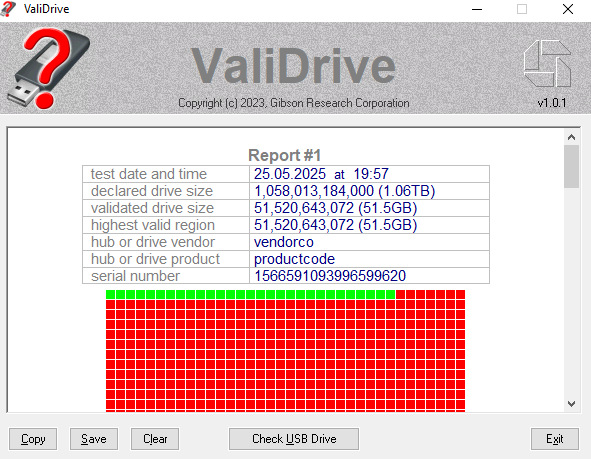The height and width of the screenshot is (459, 591).
Task: Minimize the ValiDrive window
Action: pos(477,9)
